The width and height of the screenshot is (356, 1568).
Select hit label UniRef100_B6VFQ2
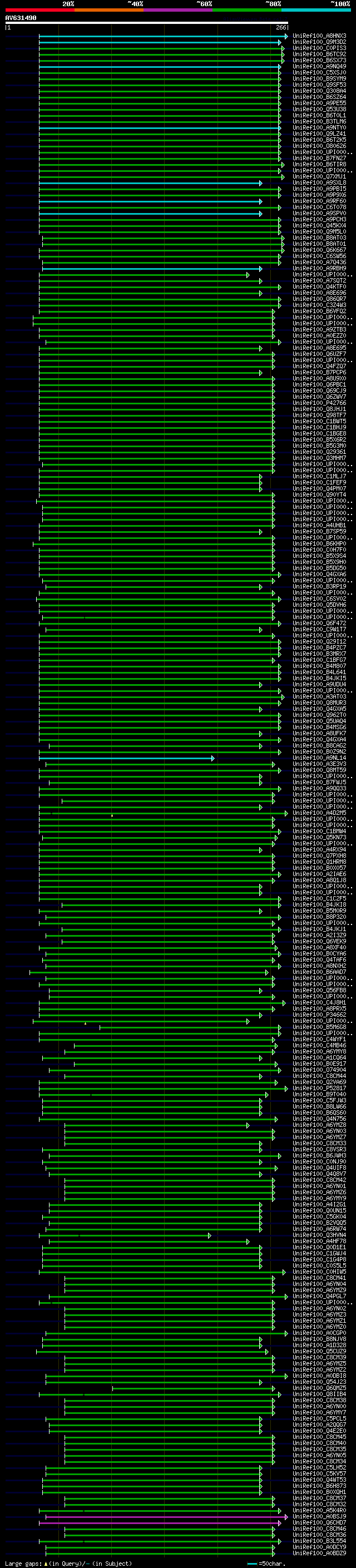click(x=319, y=311)
